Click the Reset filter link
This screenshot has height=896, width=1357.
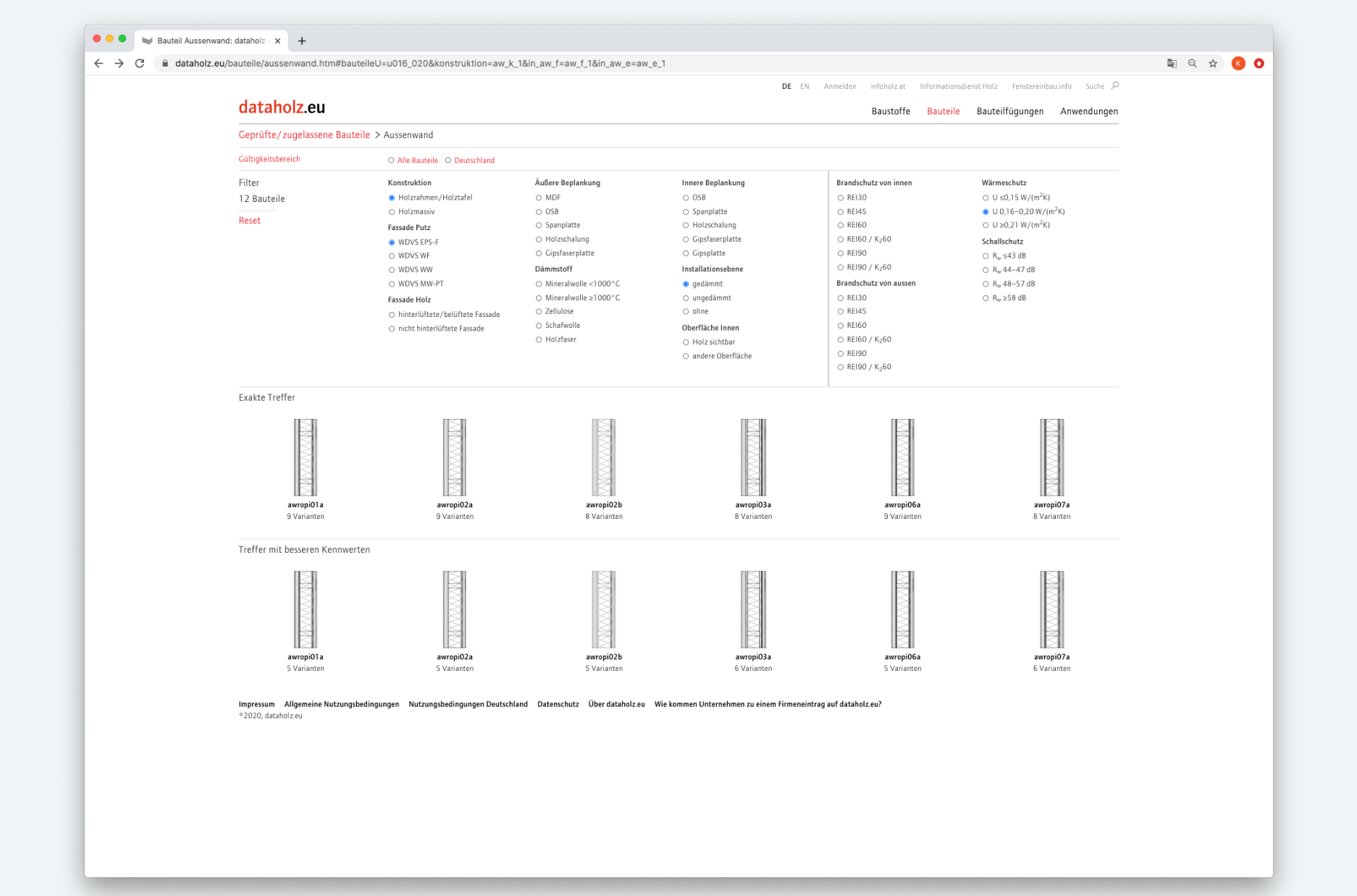250,221
